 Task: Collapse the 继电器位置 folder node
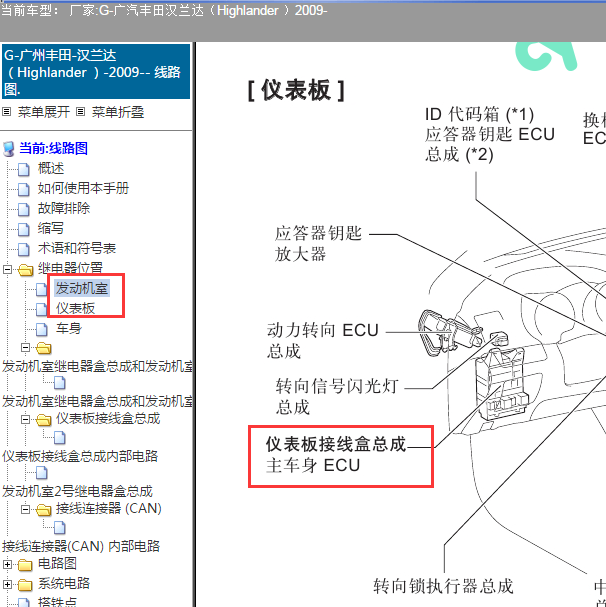click(x=7, y=269)
